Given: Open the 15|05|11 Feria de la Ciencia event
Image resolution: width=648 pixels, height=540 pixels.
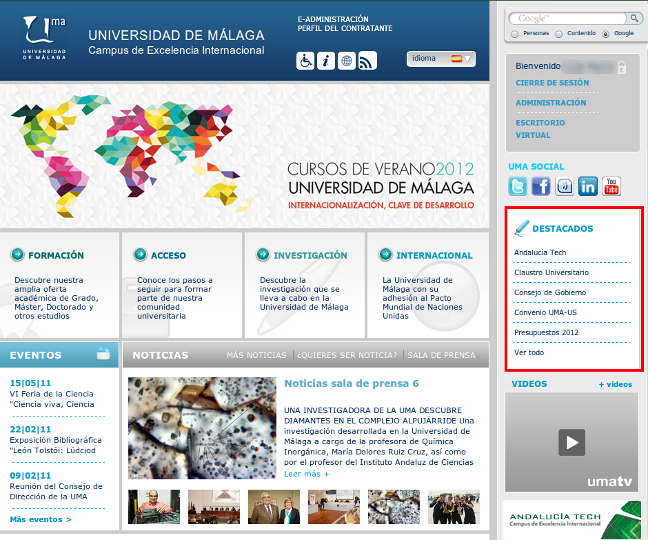Looking at the screenshot, I should pyautogui.click(x=52, y=394).
